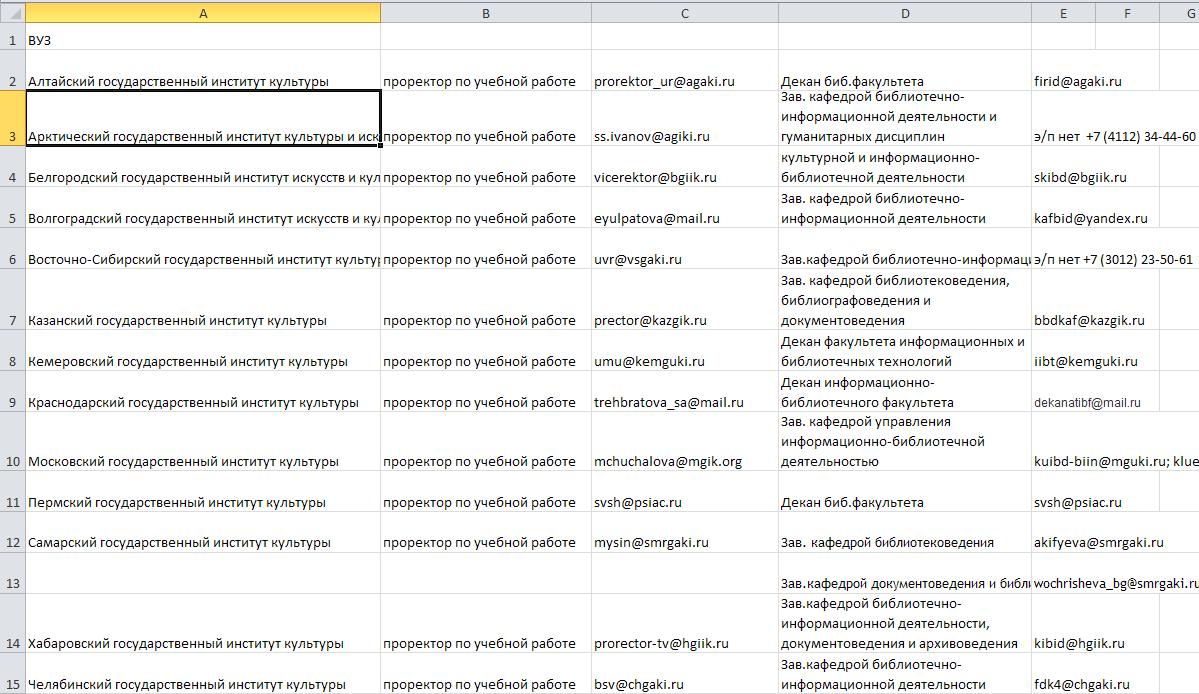
Task: Click cell Казанский государственный институт культуры
Action: click(203, 299)
